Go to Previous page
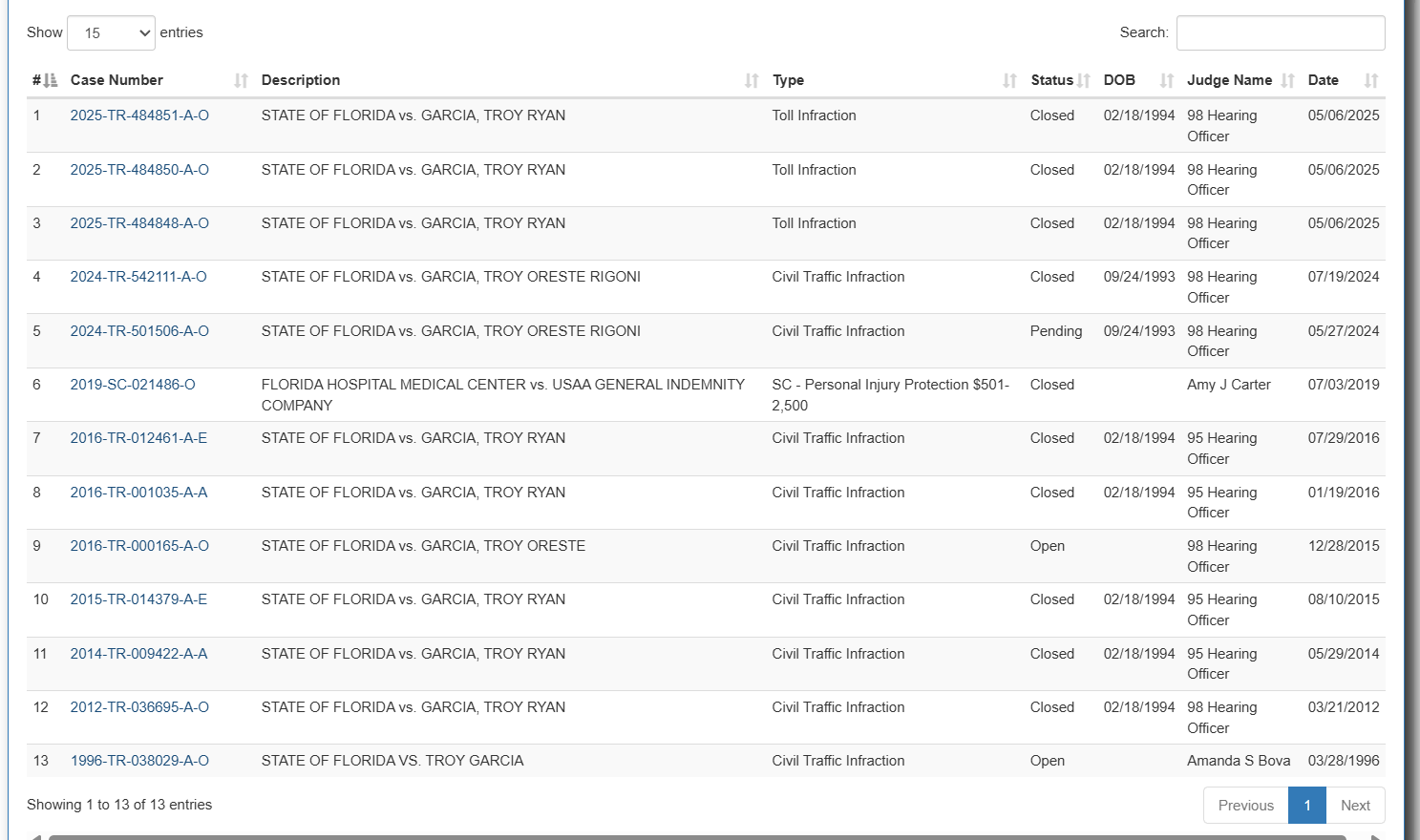 pyautogui.click(x=1245, y=806)
